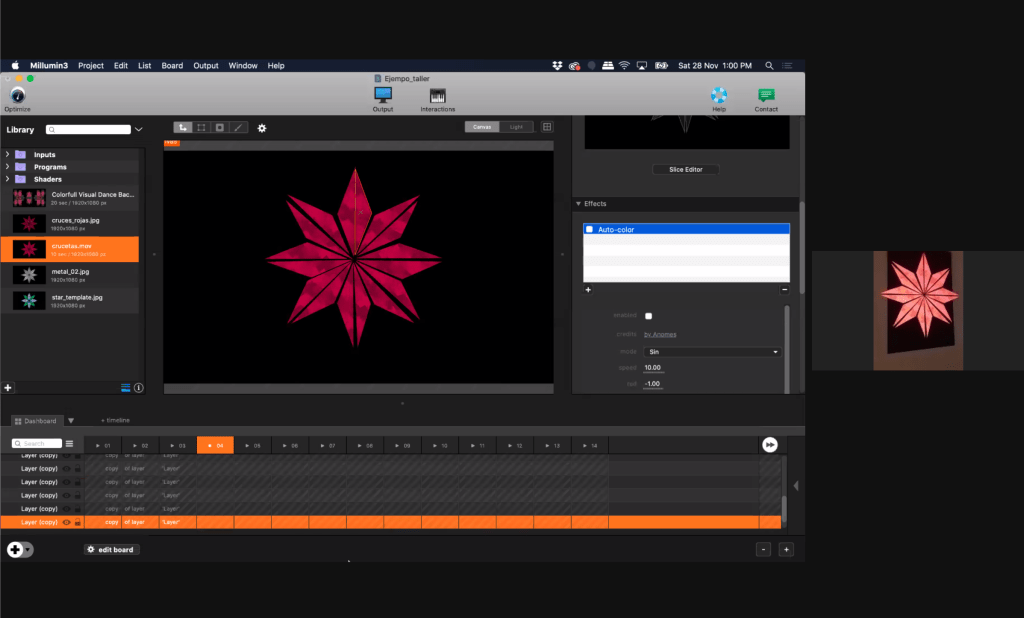Switch canvas view to Light tab

point(516,127)
